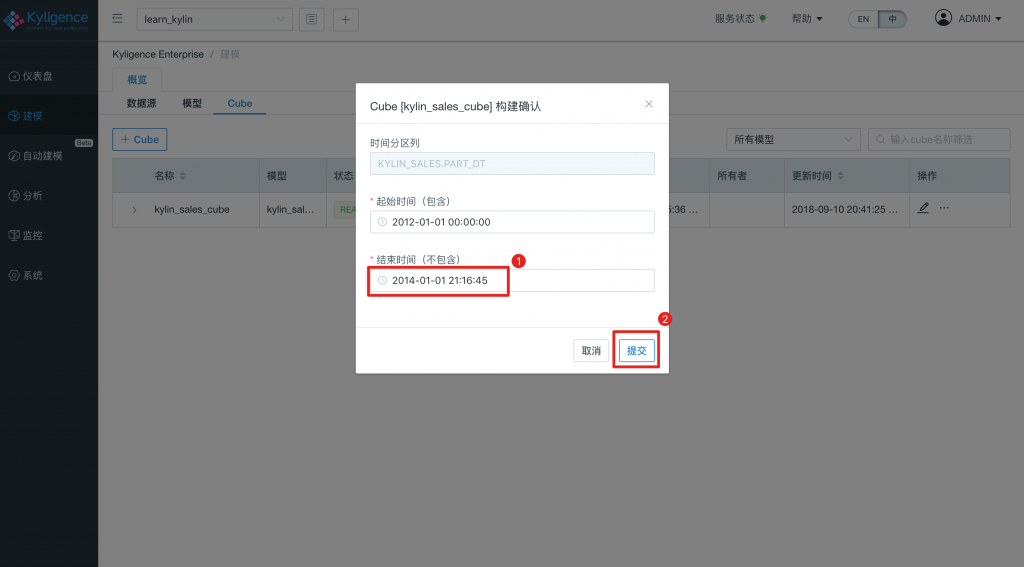The height and width of the screenshot is (567, 1024).
Task: Expand the kylin_sales_cube row
Action: [x=135, y=210]
